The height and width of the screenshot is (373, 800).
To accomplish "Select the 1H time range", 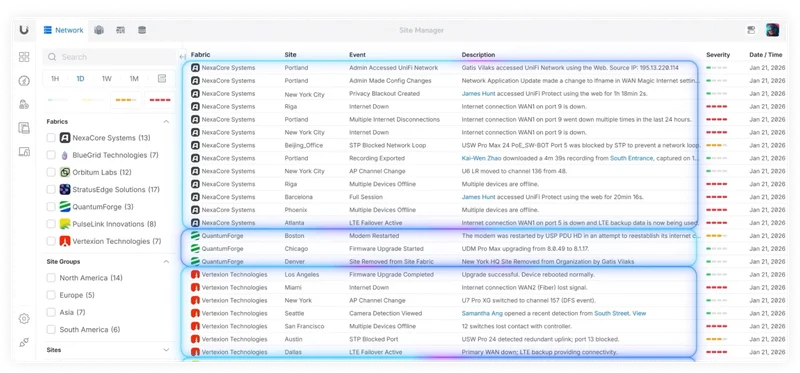I will pyautogui.click(x=55, y=79).
